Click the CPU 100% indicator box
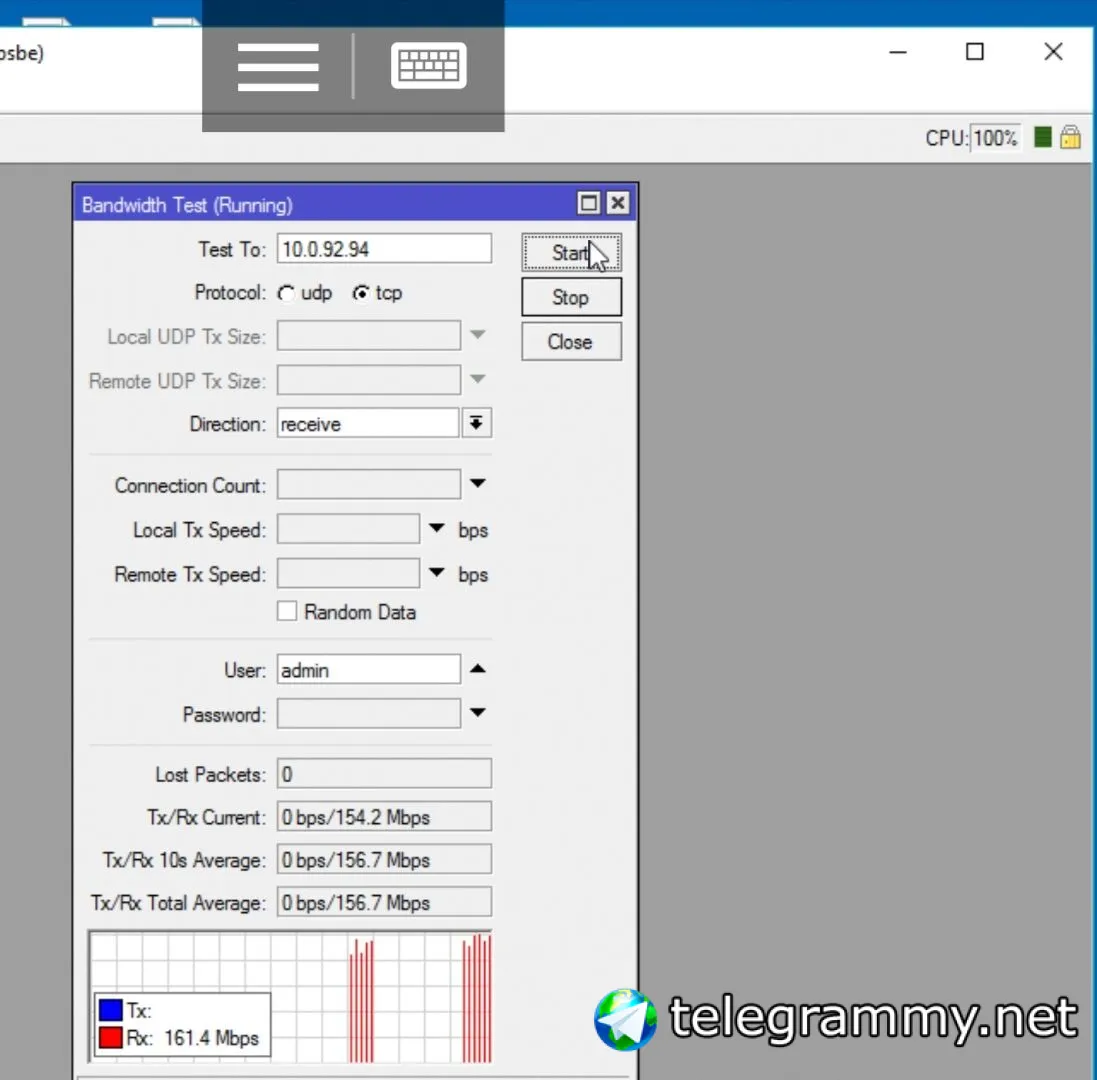Image resolution: width=1097 pixels, height=1080 pixels. (994, 138)
